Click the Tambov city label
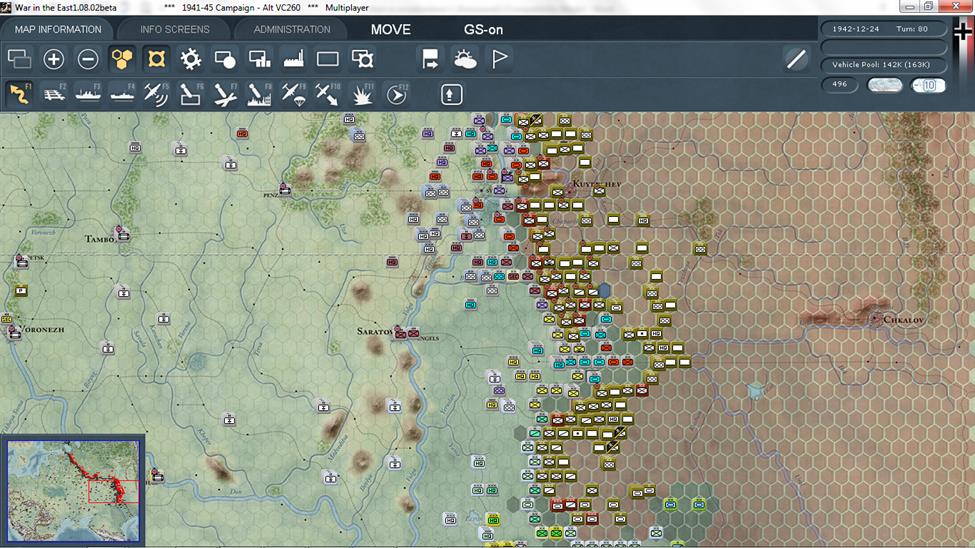The width and height of the screenshot is (975, 548). pyautogui.click(x=99, y=239)
